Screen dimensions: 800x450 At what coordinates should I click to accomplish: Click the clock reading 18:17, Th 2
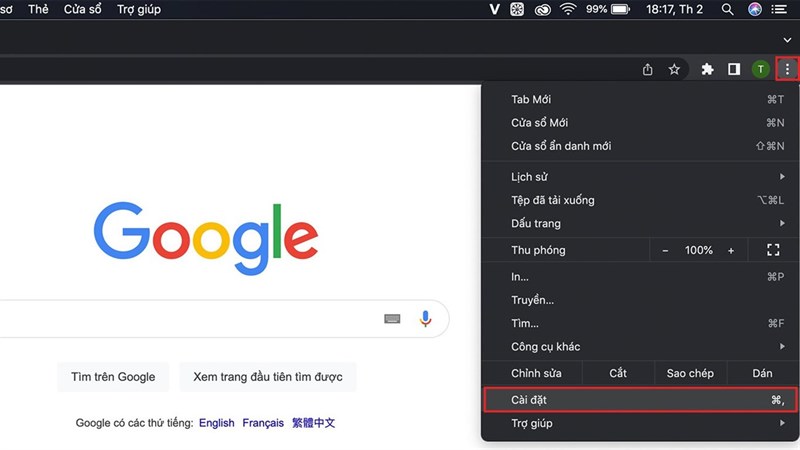(674, 9)
